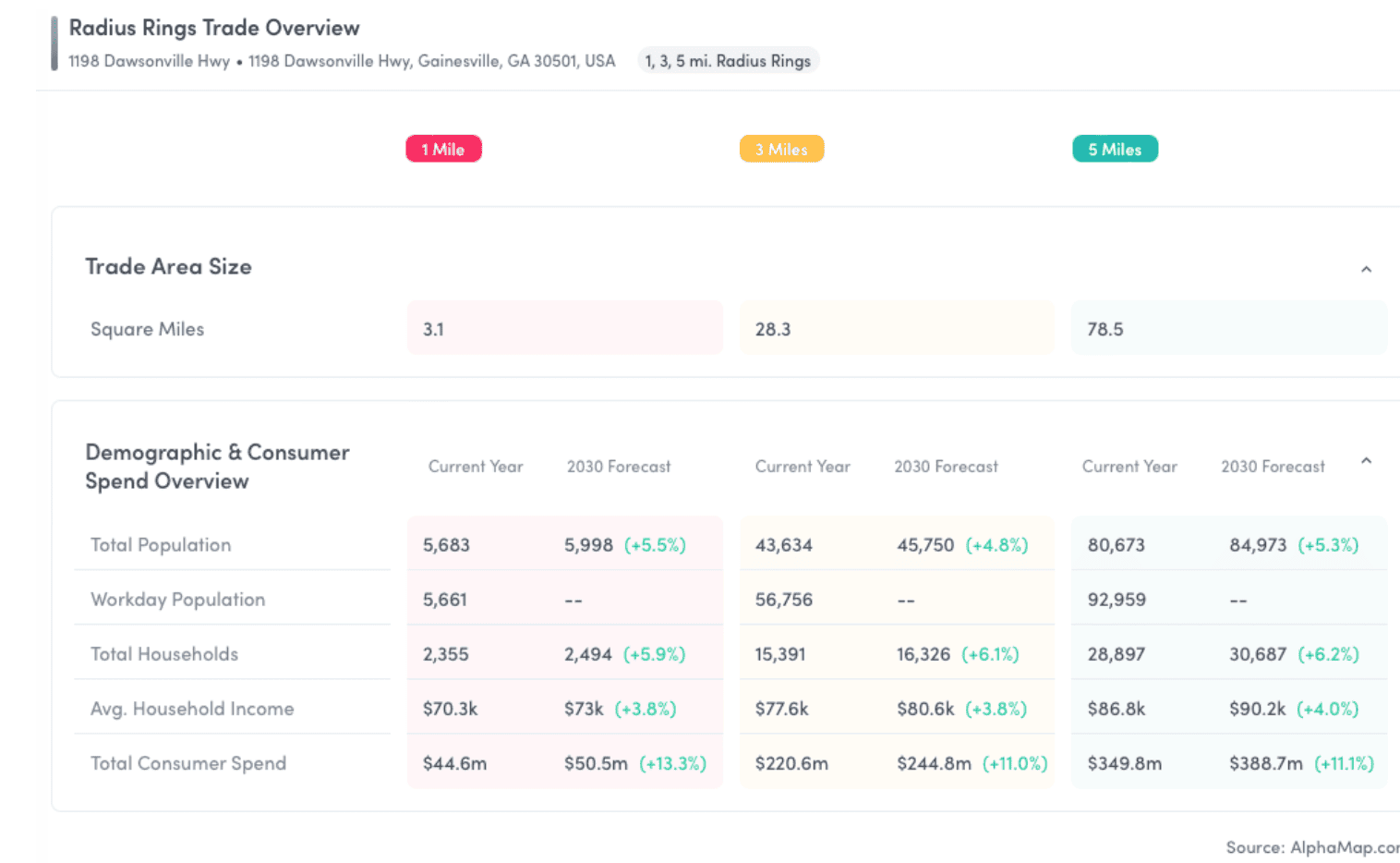
Task: Click the 3 Miles total population 43,634
Action: pyautogui.click(x=783, y=545)
